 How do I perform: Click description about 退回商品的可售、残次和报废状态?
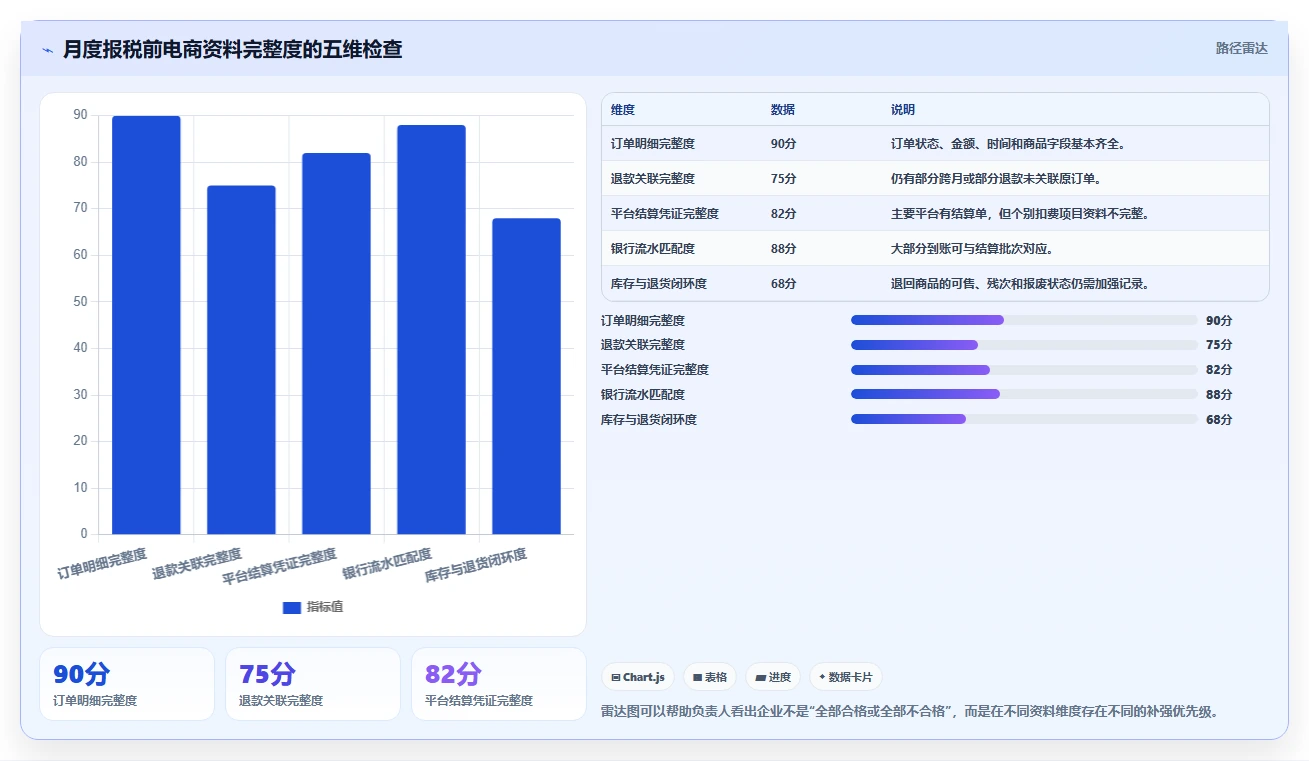(1021, 284)
